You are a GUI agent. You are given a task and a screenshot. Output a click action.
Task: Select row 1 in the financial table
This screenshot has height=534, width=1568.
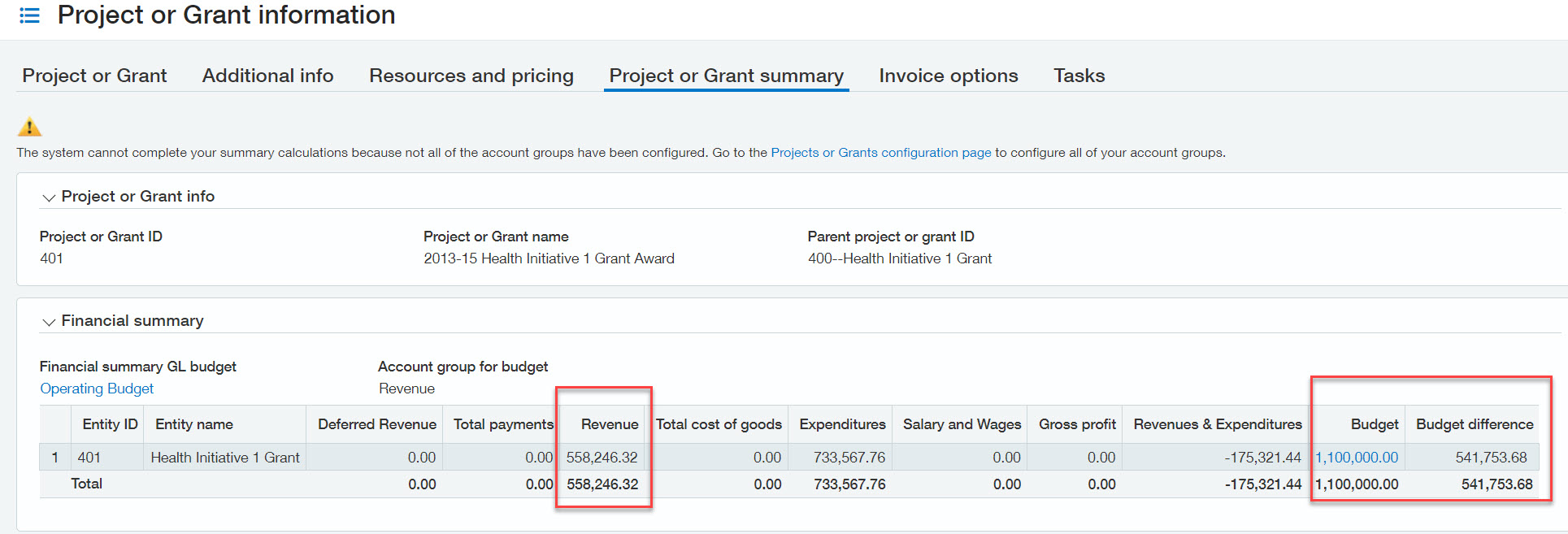coord(54,458)
